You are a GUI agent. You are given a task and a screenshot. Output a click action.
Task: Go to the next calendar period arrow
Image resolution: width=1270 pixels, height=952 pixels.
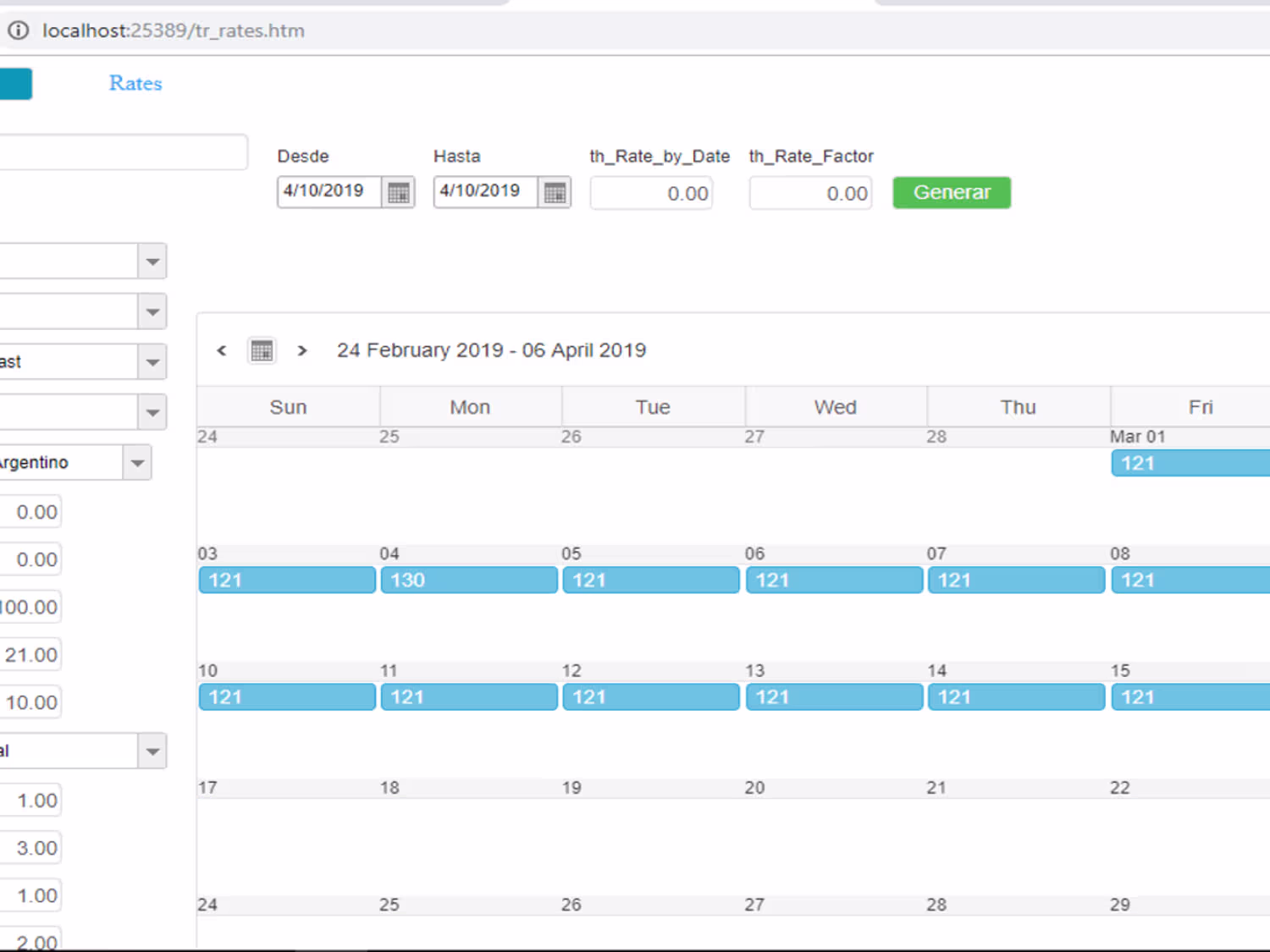302,350
